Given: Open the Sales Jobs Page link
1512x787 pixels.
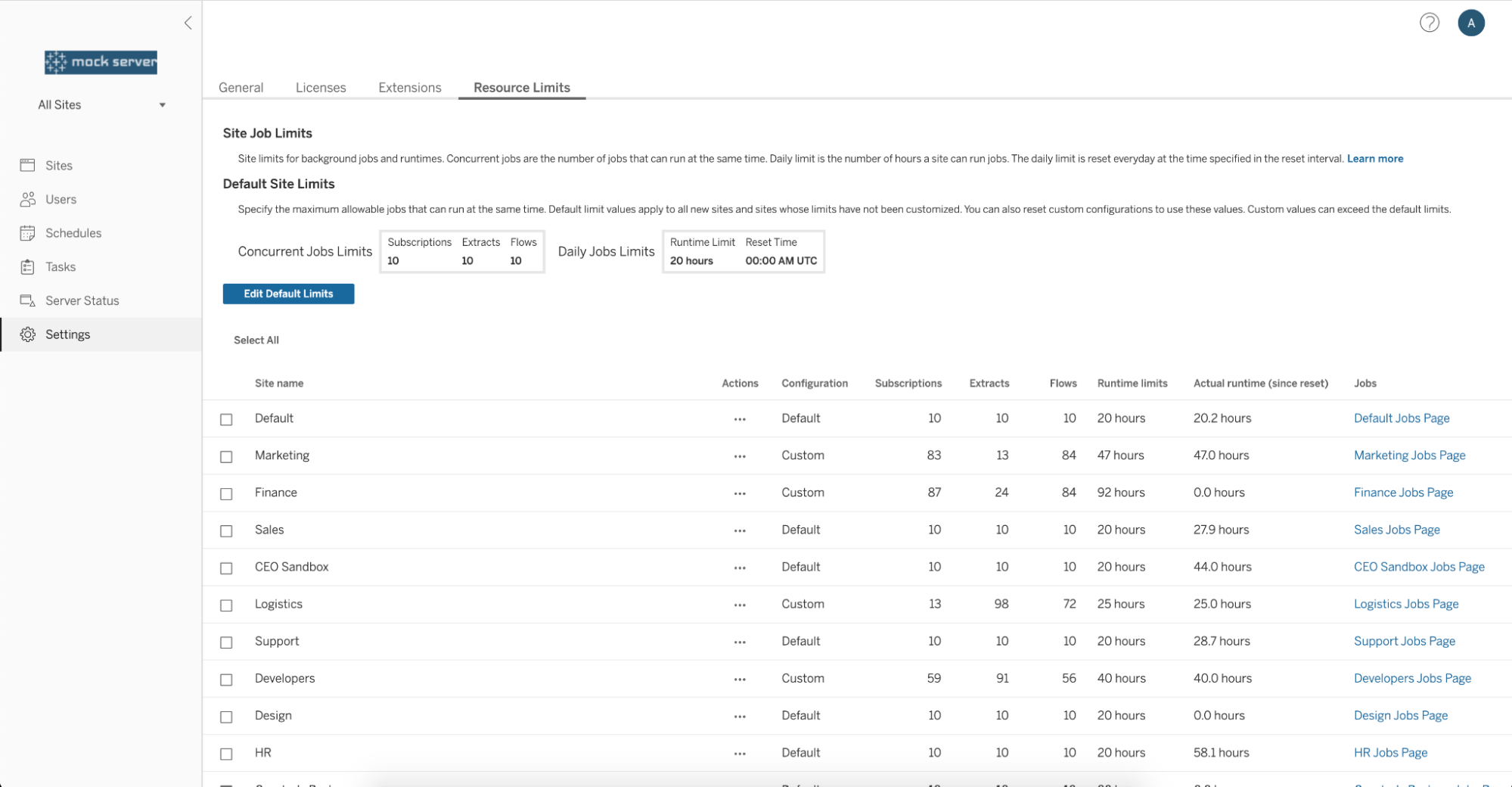Looking at the screenshot, I should [1396, 530].
